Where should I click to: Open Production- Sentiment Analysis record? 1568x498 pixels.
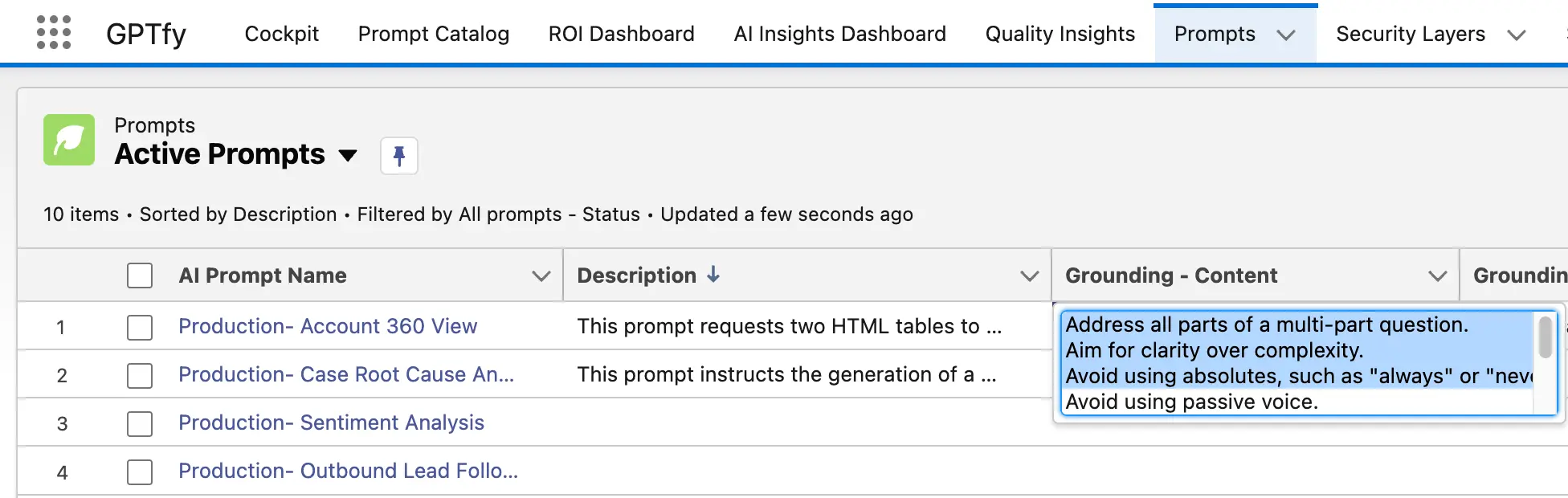pyautogui.click(x=331, y=422)
